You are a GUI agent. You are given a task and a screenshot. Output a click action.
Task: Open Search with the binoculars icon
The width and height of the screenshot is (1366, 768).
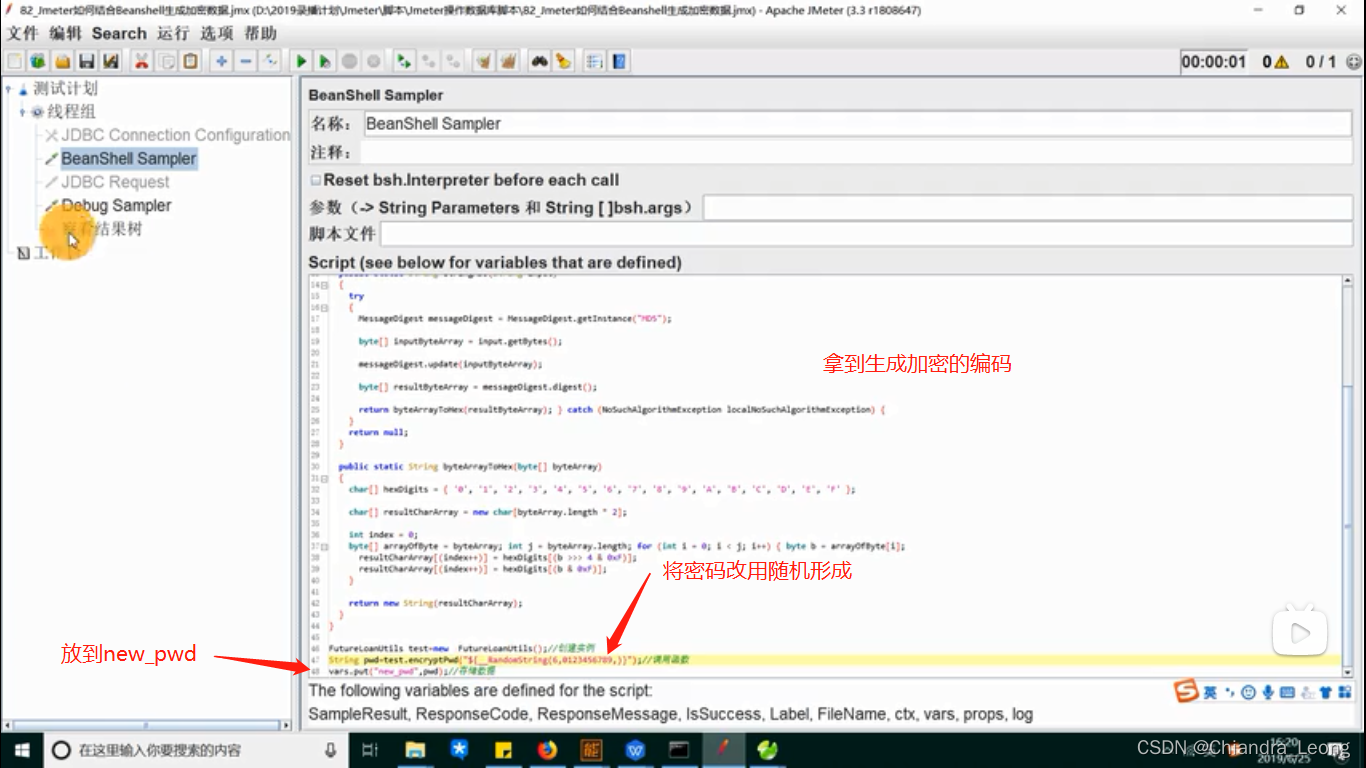(x=540, y=61)
